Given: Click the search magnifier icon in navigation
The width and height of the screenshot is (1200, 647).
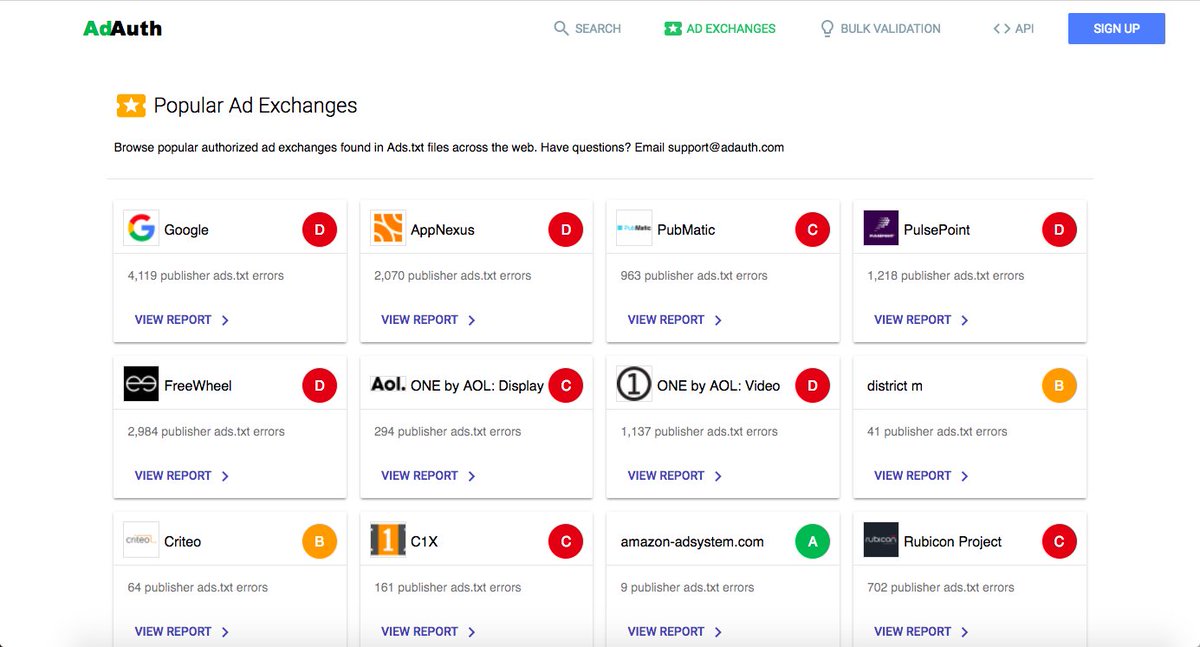Looking at the screenshot, I should [561, 28].
